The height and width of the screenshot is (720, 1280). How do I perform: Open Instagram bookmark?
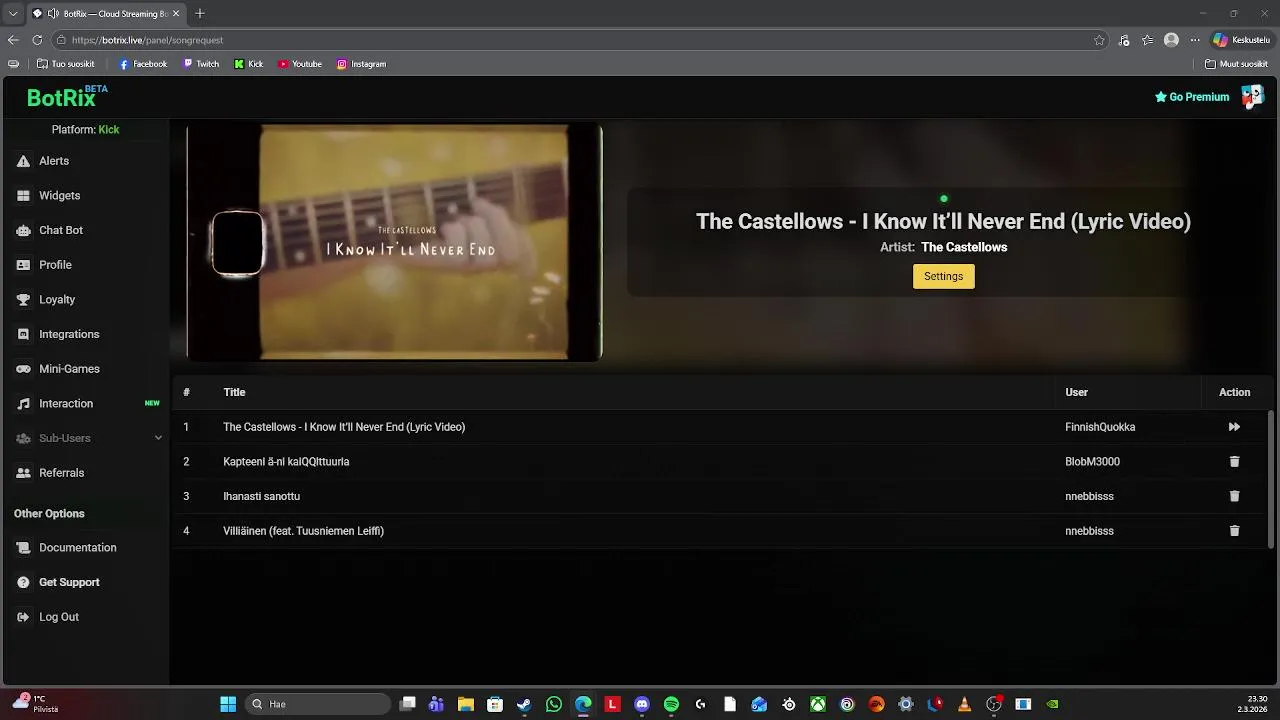361,64
